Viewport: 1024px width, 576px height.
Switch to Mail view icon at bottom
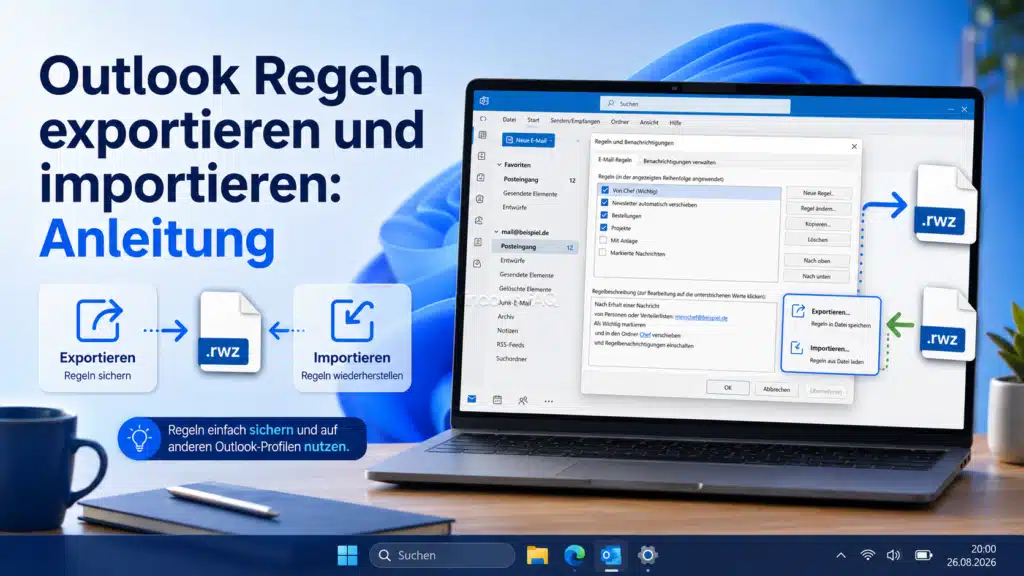point(472,399)
